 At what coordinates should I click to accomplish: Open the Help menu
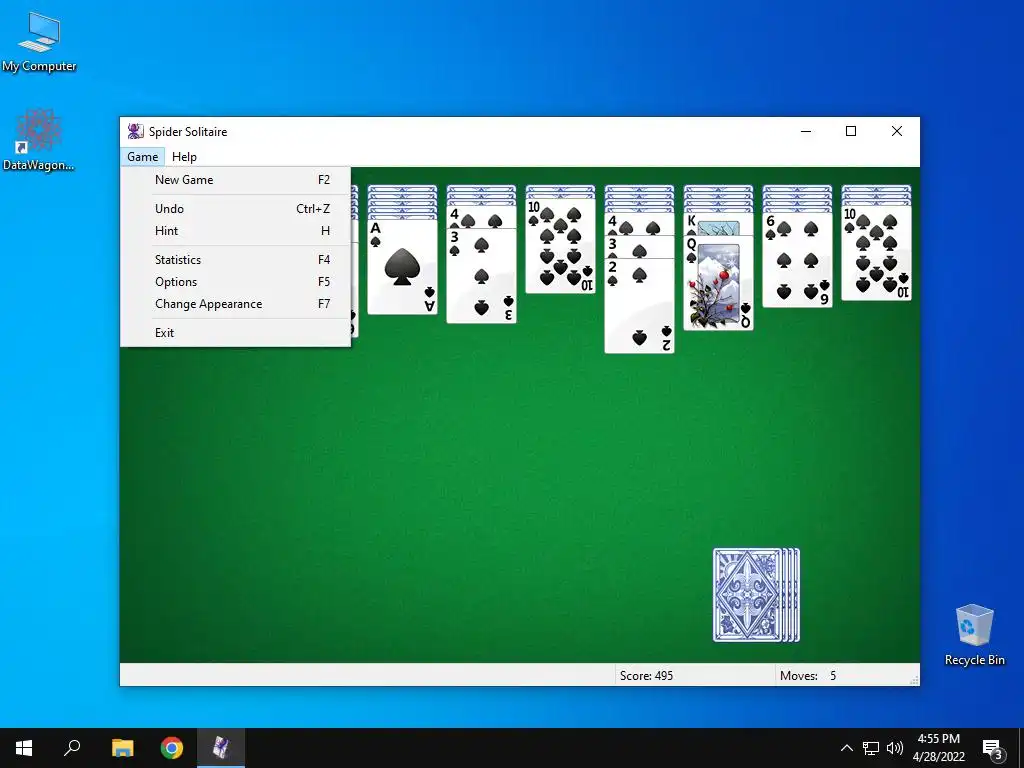[x=184, y=157]
